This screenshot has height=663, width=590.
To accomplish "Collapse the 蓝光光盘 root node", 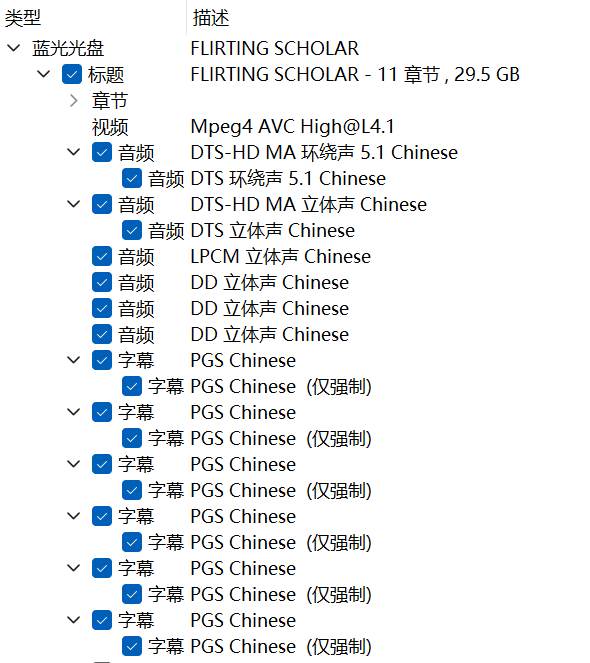I will click(x=14, y=48).
